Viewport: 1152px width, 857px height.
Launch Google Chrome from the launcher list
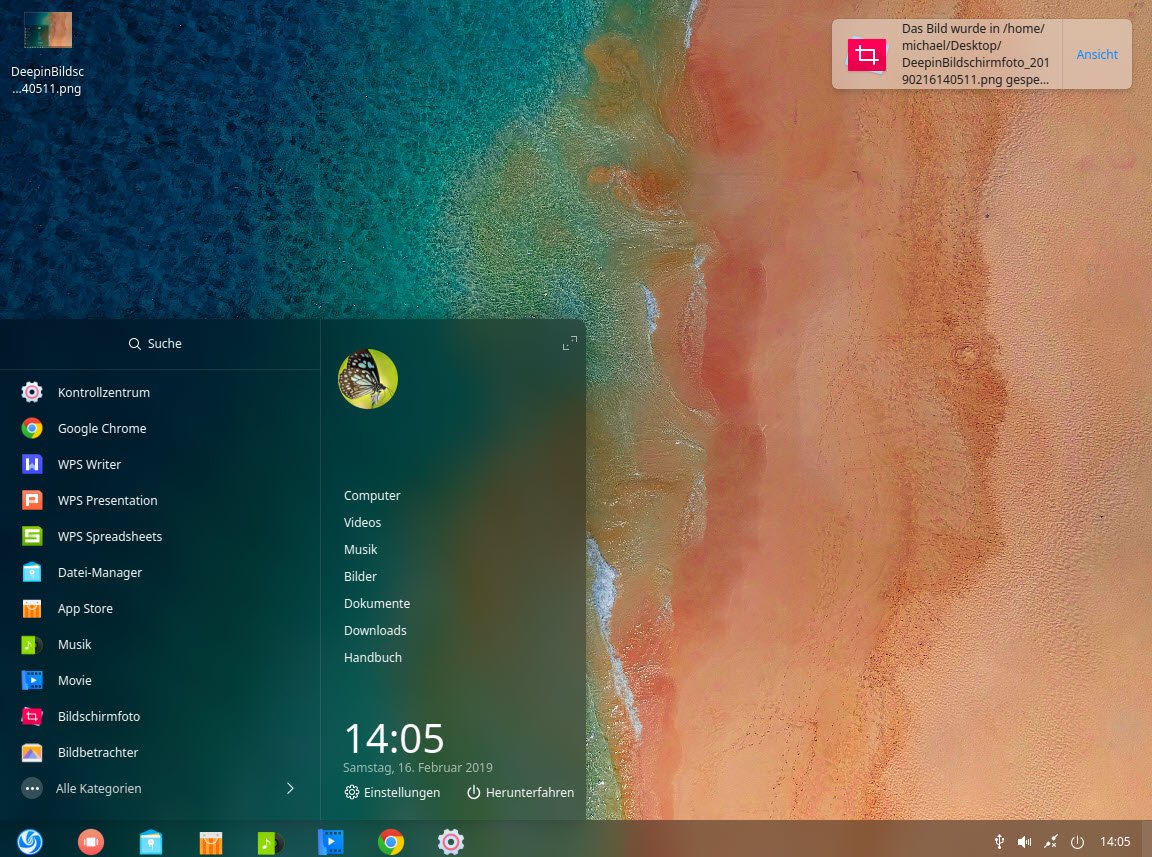[x=159, y=428]
